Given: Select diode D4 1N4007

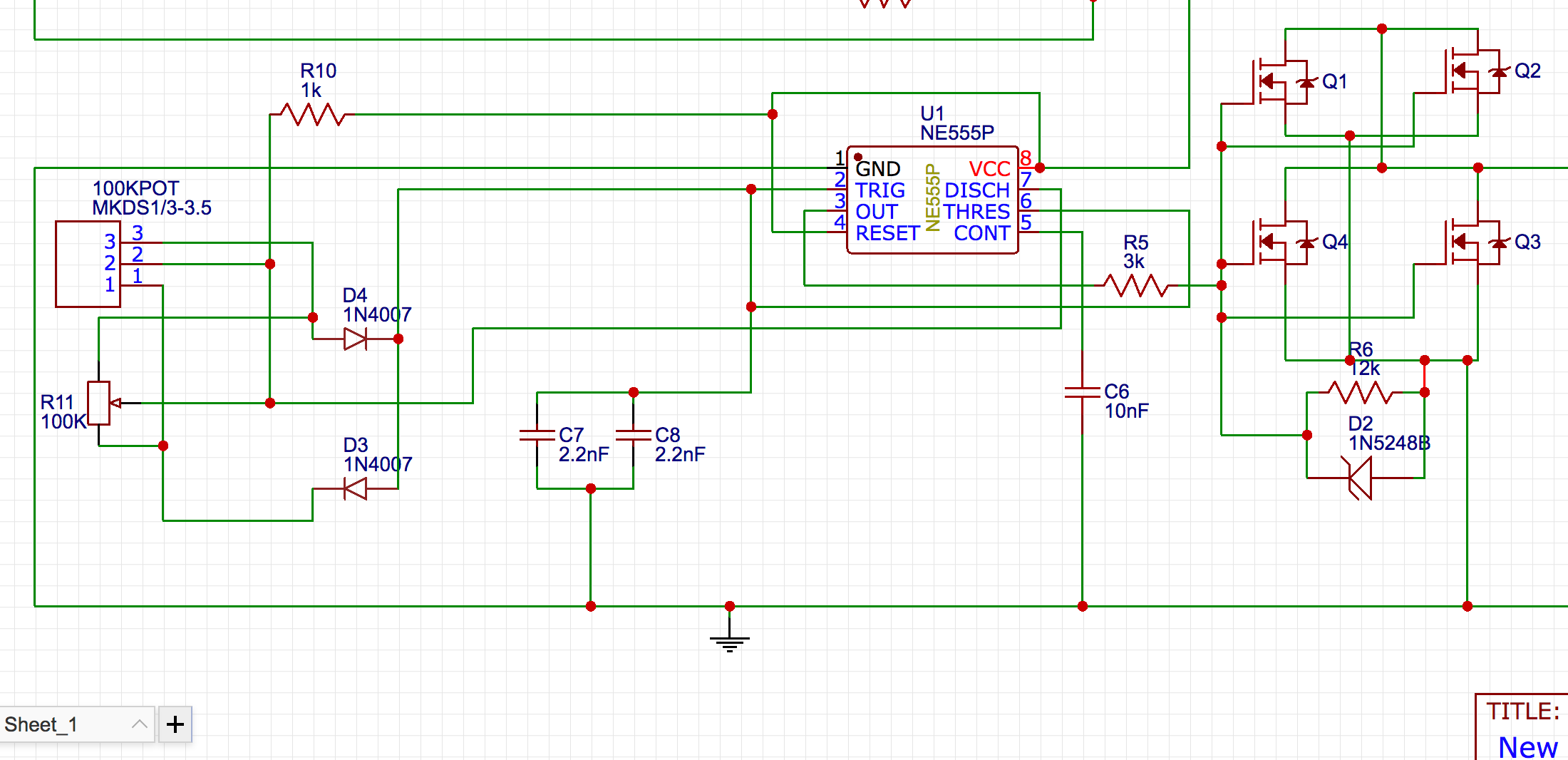Looking at the screenshot, I should [x=356, y=339].
